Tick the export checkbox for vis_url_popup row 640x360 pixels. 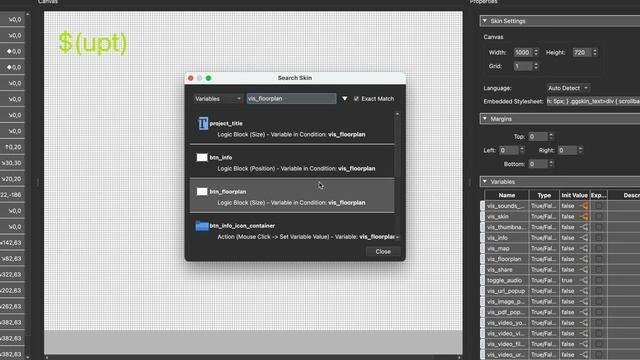pos(598,291)
